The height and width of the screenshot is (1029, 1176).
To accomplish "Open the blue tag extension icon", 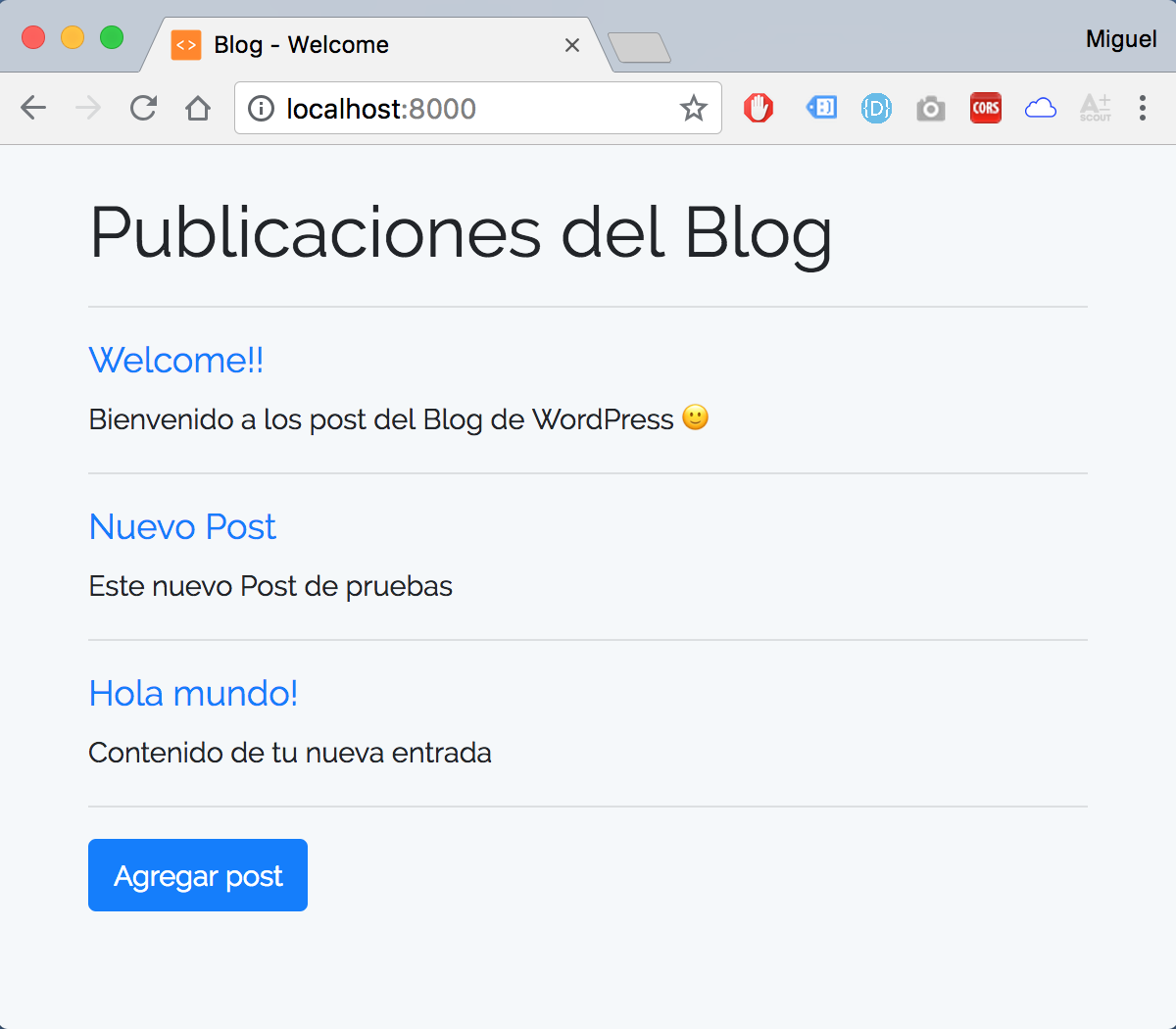I will point(821,108).
